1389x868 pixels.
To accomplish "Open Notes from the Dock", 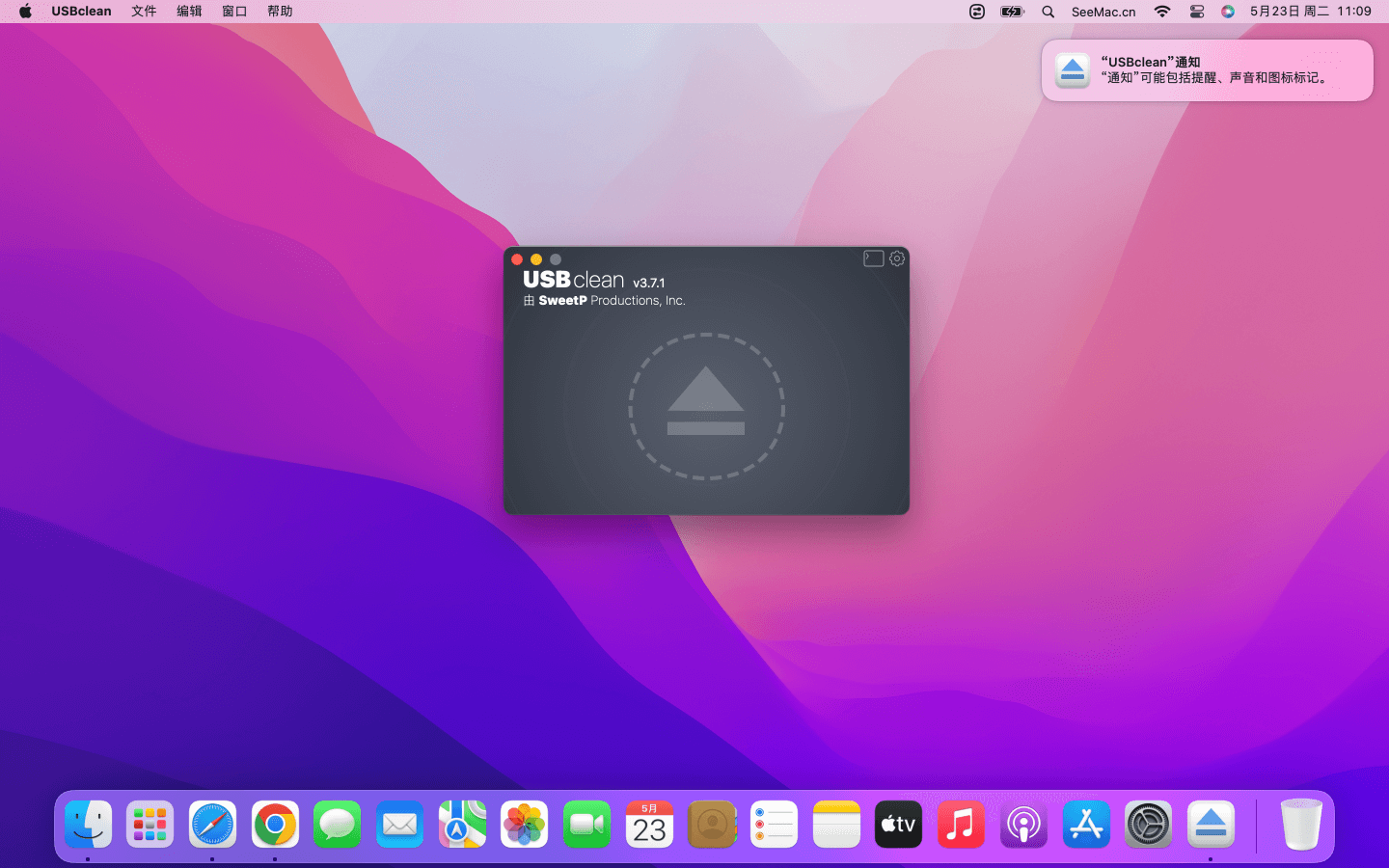I will pyautogui.click(x=836, y=825).
